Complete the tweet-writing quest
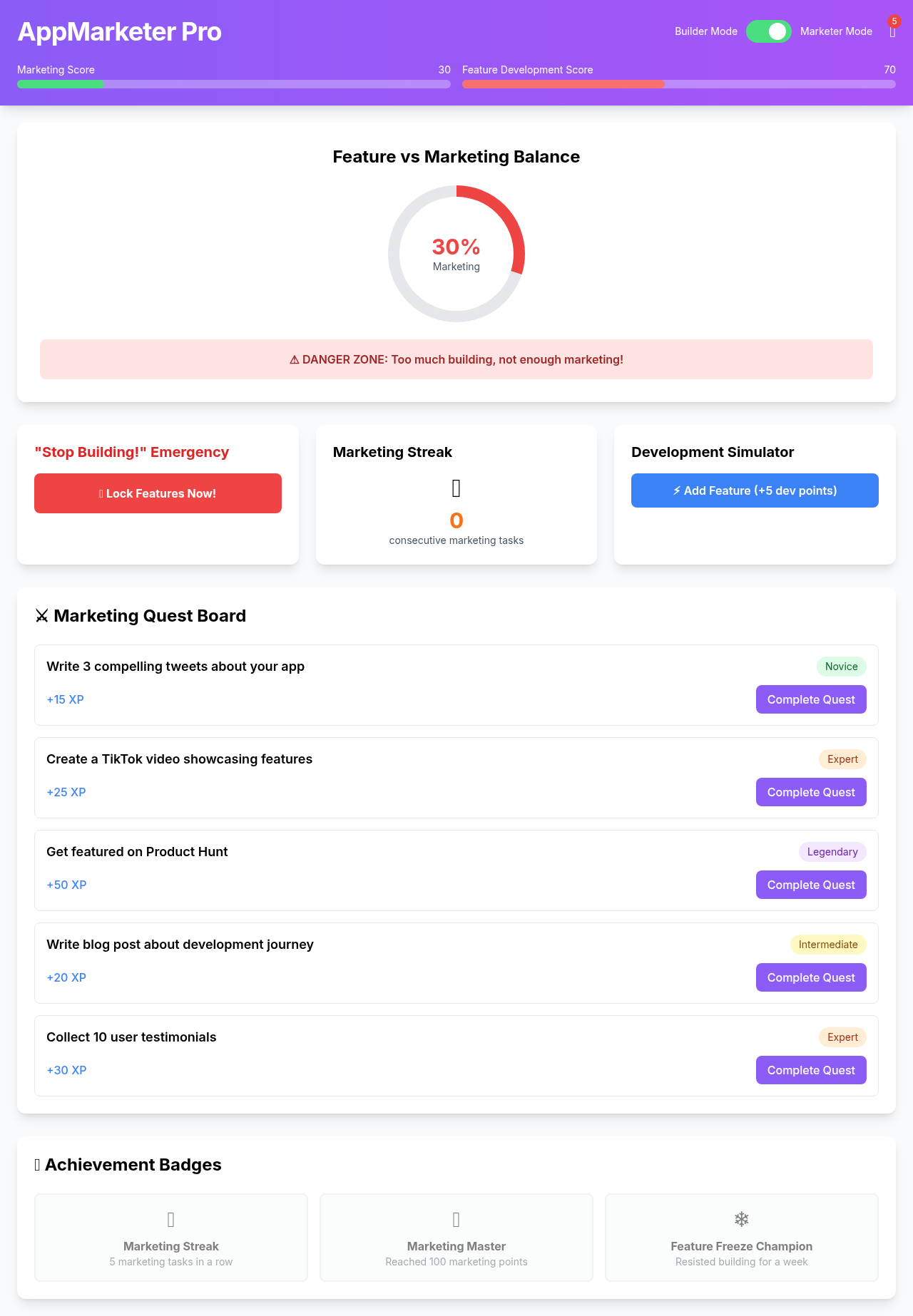This screenshot has width=913, height=1316. click(811, 699)
